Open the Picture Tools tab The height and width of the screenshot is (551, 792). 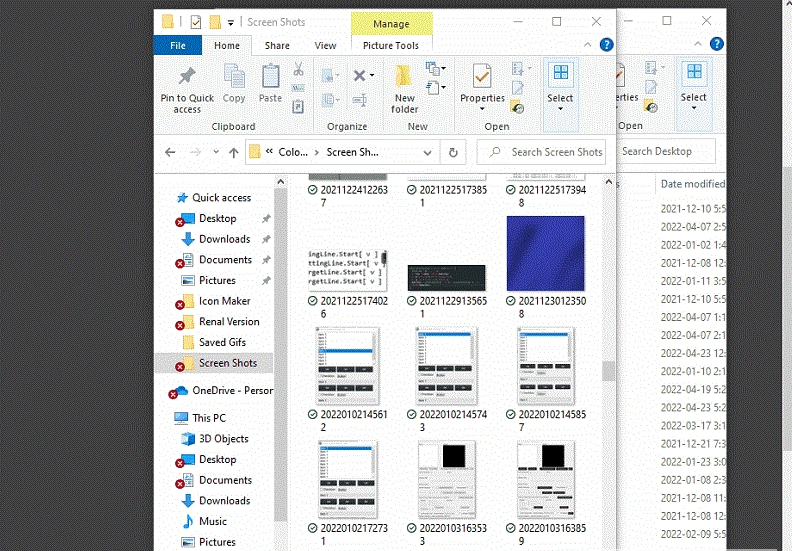391,45
